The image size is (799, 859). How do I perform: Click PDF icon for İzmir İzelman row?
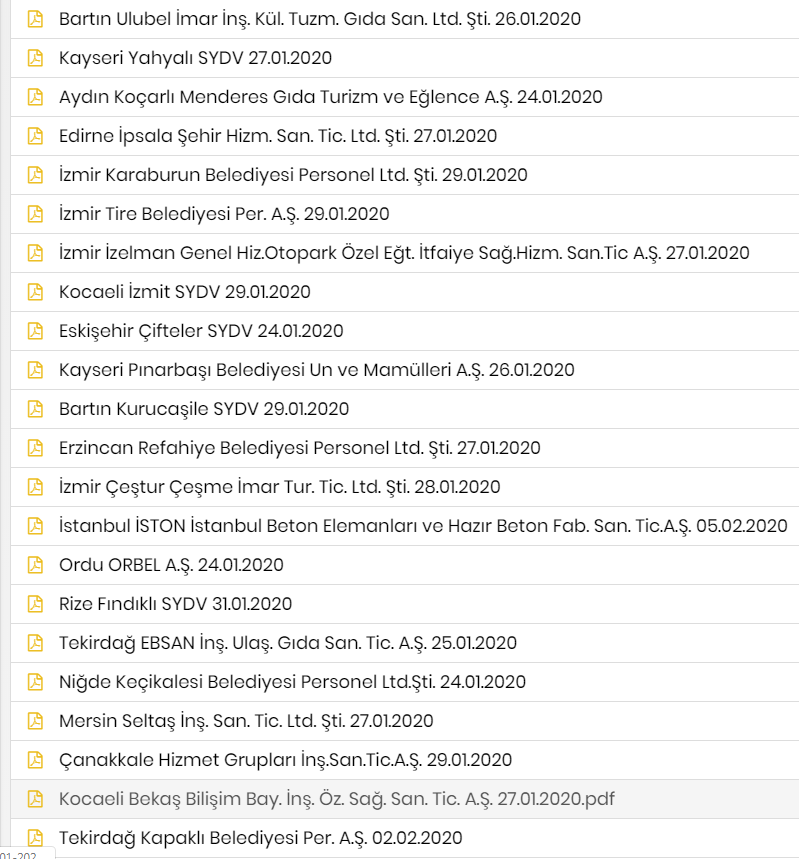click(x=35, y=253)
